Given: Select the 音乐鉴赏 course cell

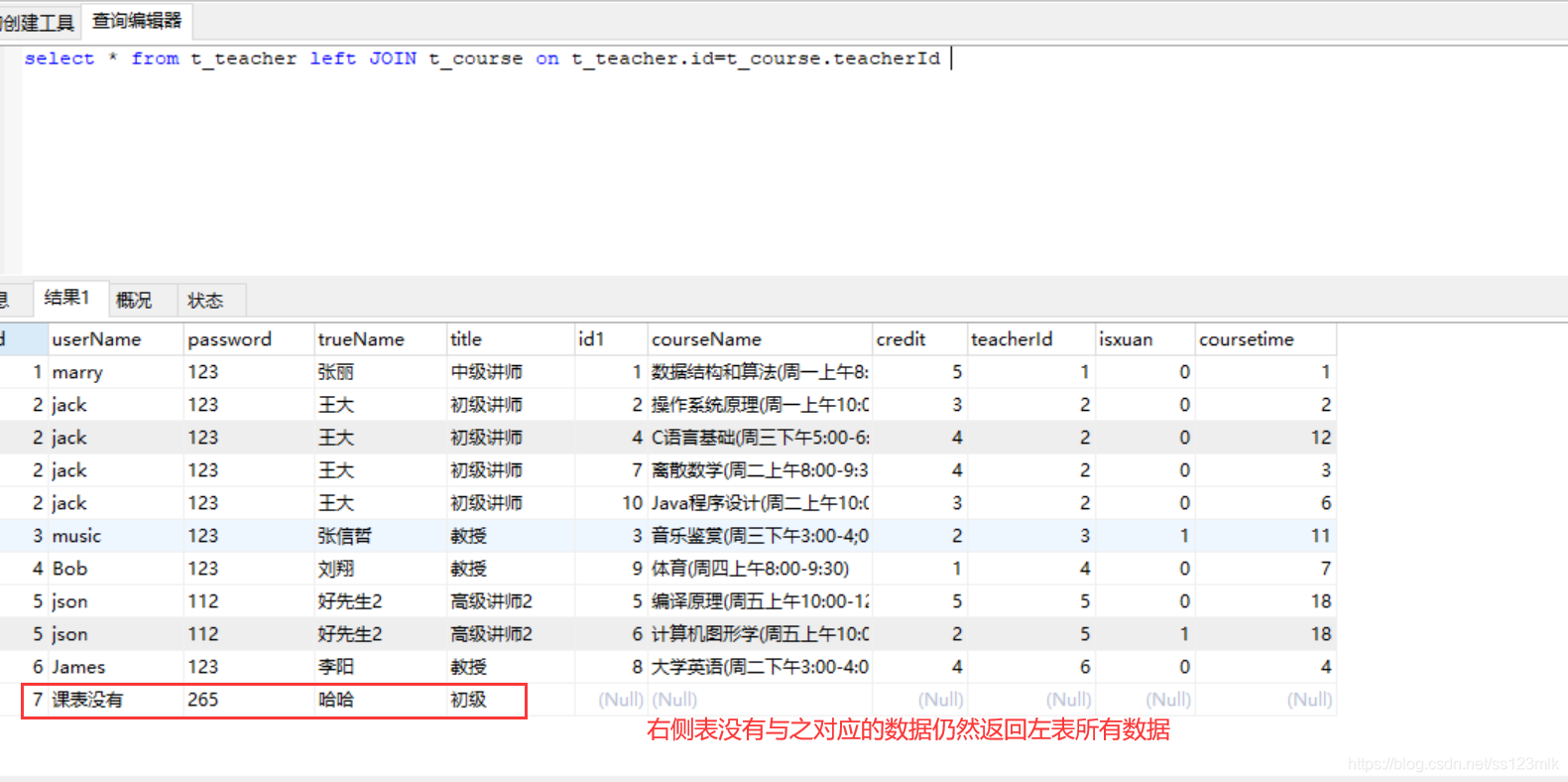Looking at the screenshot, I should pos(760,536).
